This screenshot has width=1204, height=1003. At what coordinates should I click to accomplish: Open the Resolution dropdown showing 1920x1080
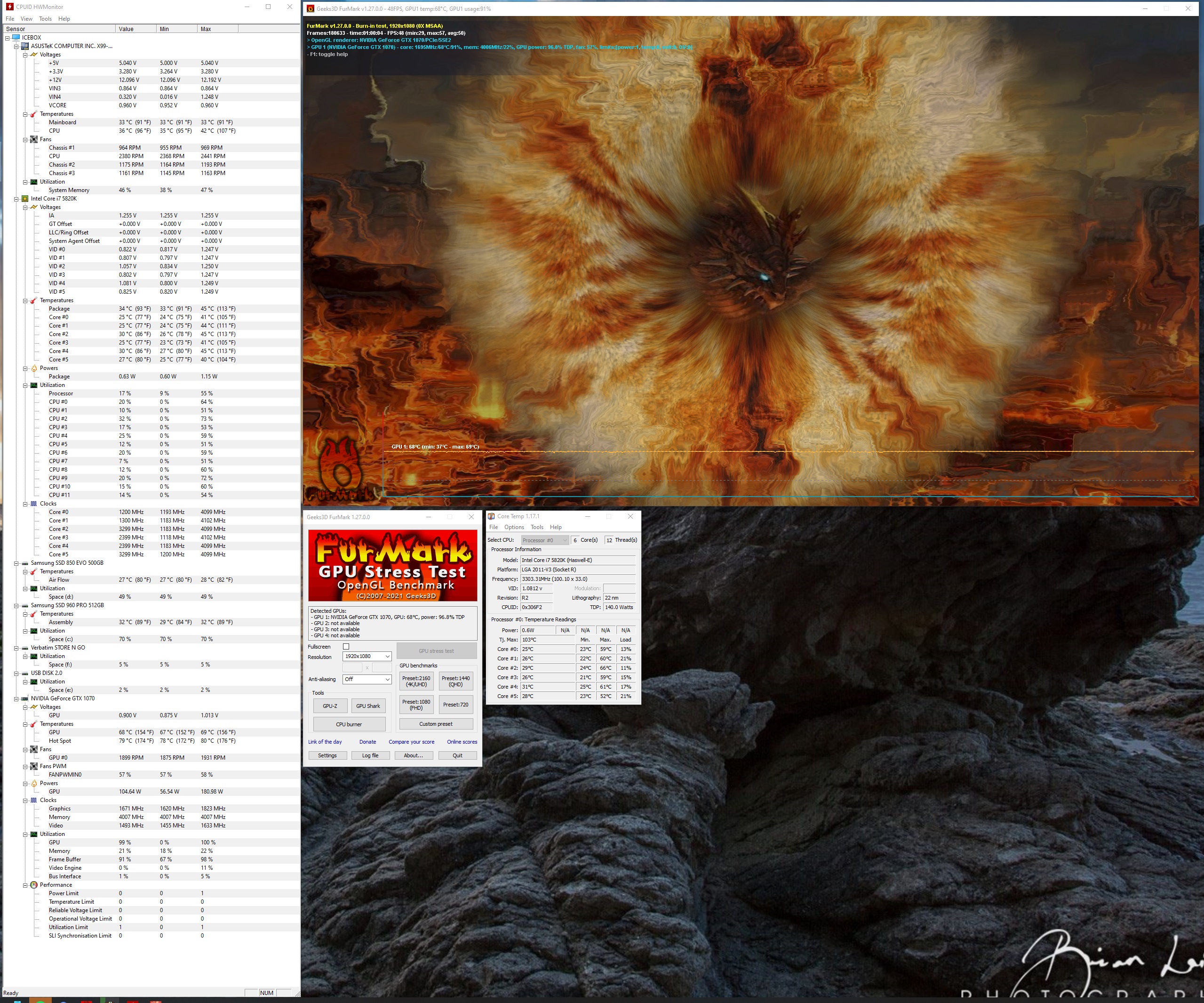(x=367, y=657)
